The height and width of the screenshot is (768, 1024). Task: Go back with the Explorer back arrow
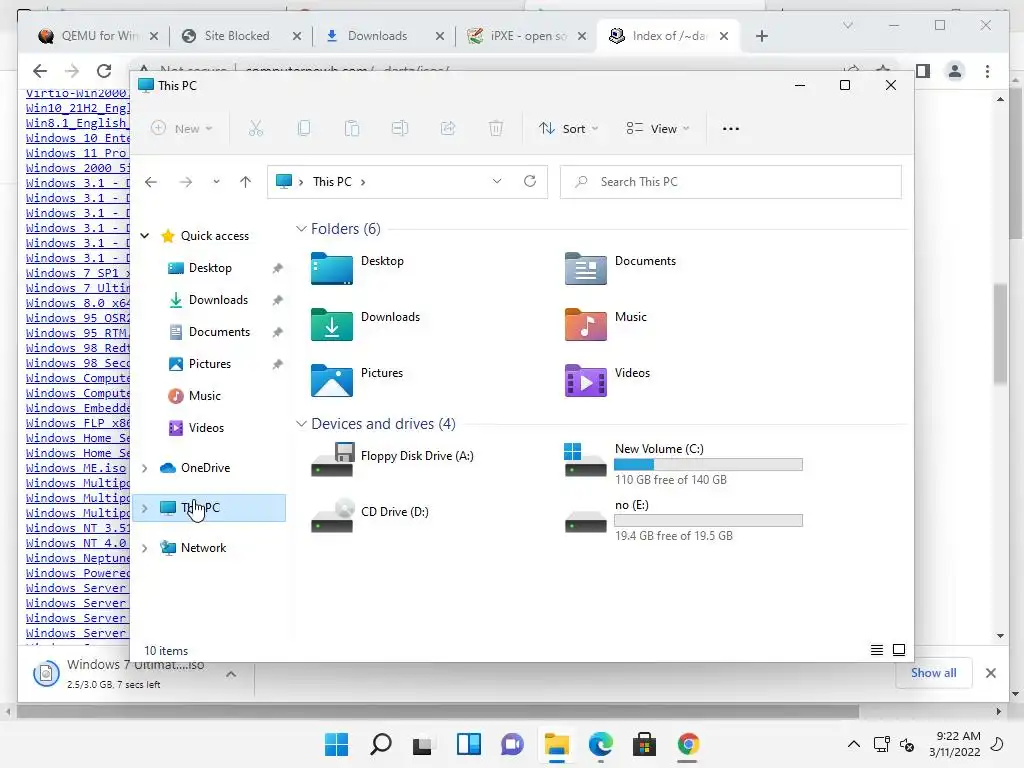tap(151, 182)
